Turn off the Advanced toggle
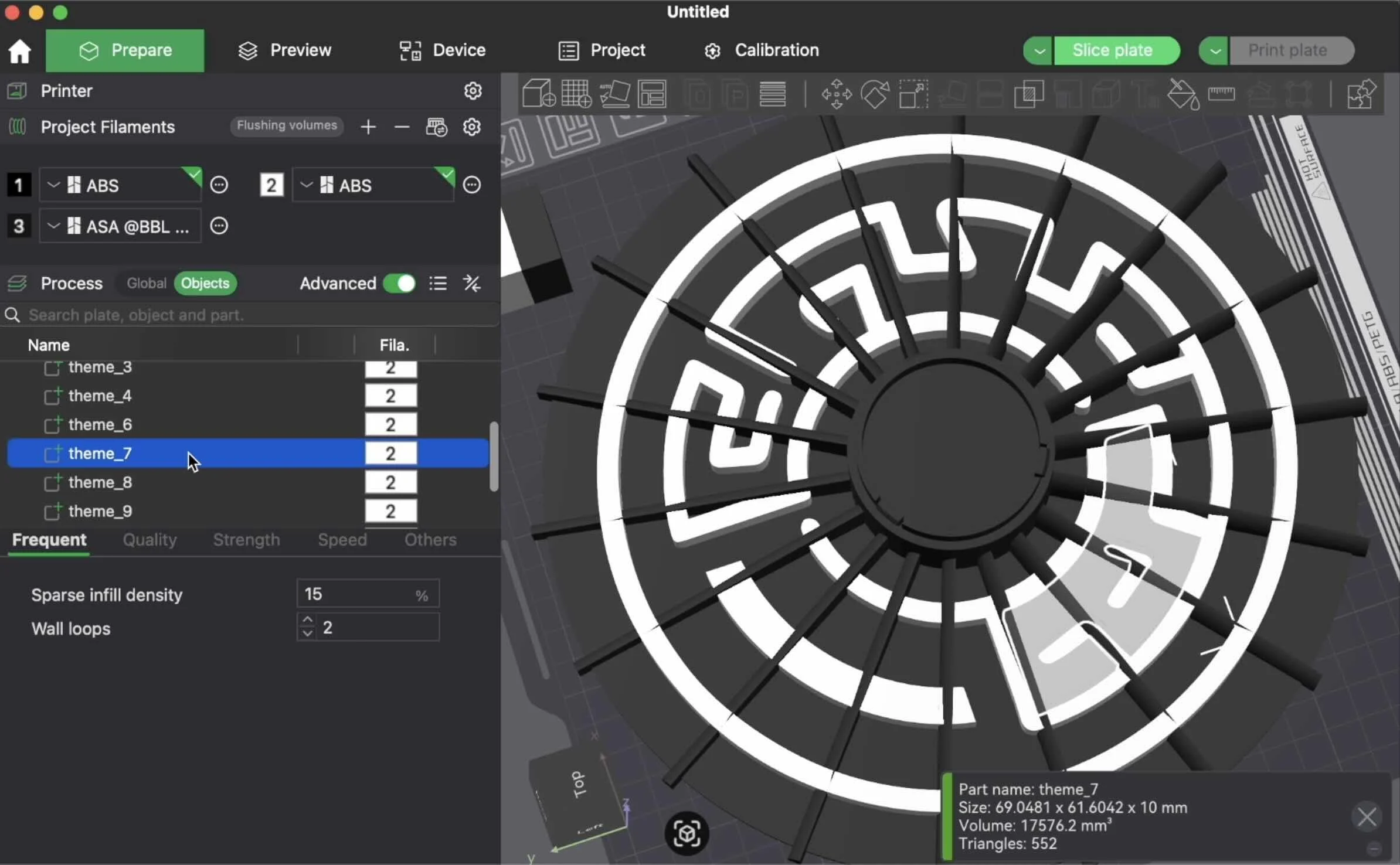This screenshot has width=1400, height=865. (x=399, y=284)
